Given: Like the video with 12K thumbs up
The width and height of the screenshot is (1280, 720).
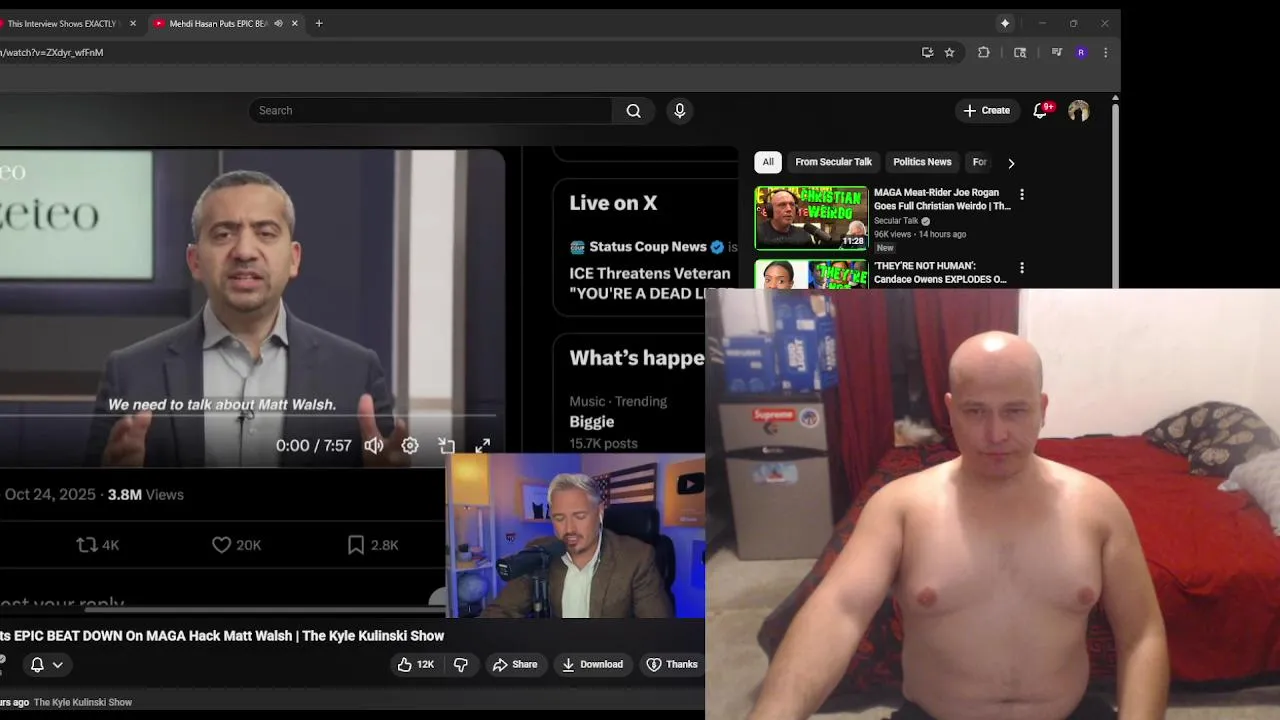Looking at the screenshot, I should [416, 664].
